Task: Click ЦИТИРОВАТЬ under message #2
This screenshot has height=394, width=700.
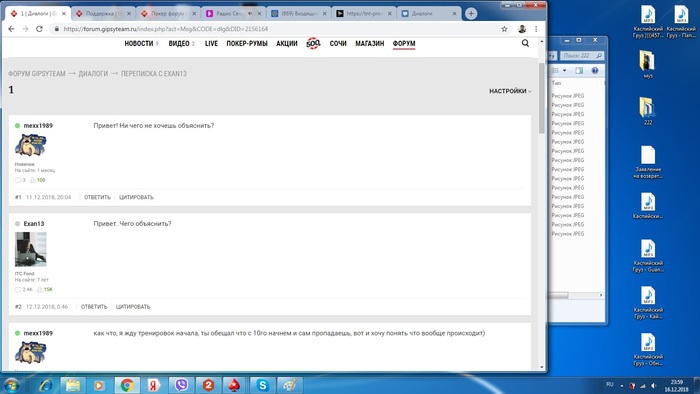Action: coord(133,307)
